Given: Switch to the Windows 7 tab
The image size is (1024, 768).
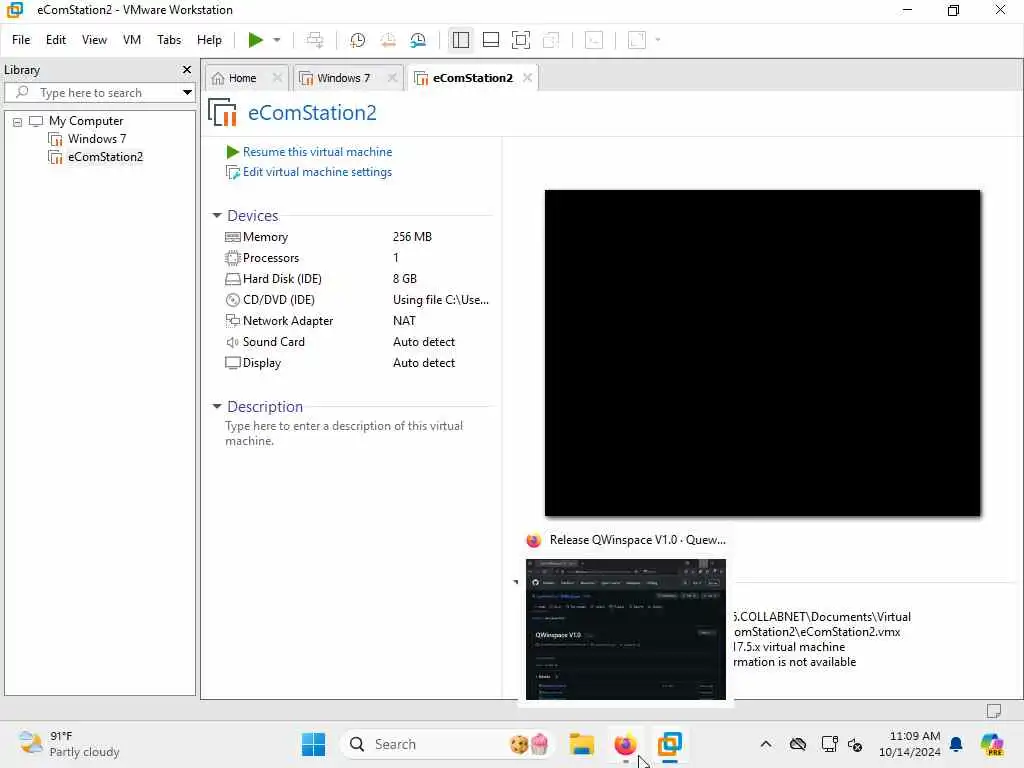Looking at the screenshot, I should pyautogui.click(x=344, y=78).
